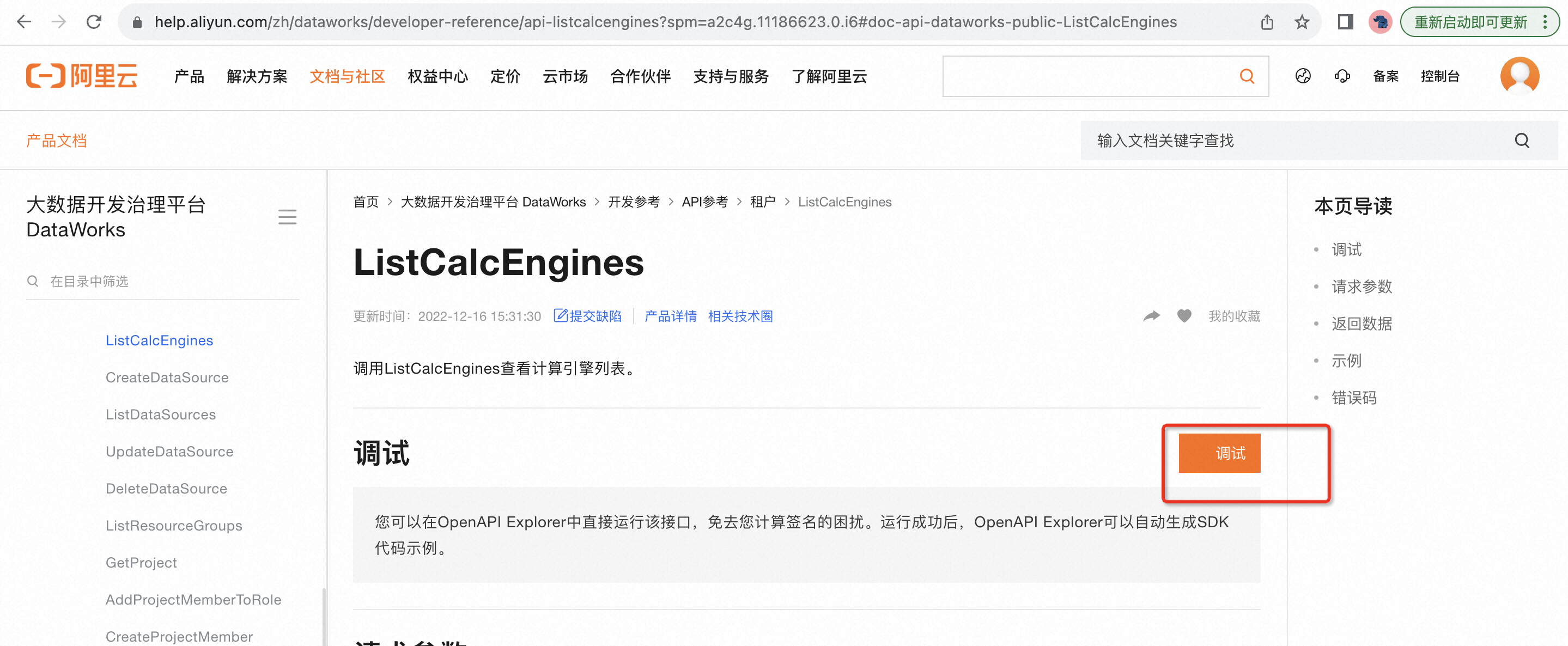
Task: View site info via the lock icon
Action: [x=137, y=22]
